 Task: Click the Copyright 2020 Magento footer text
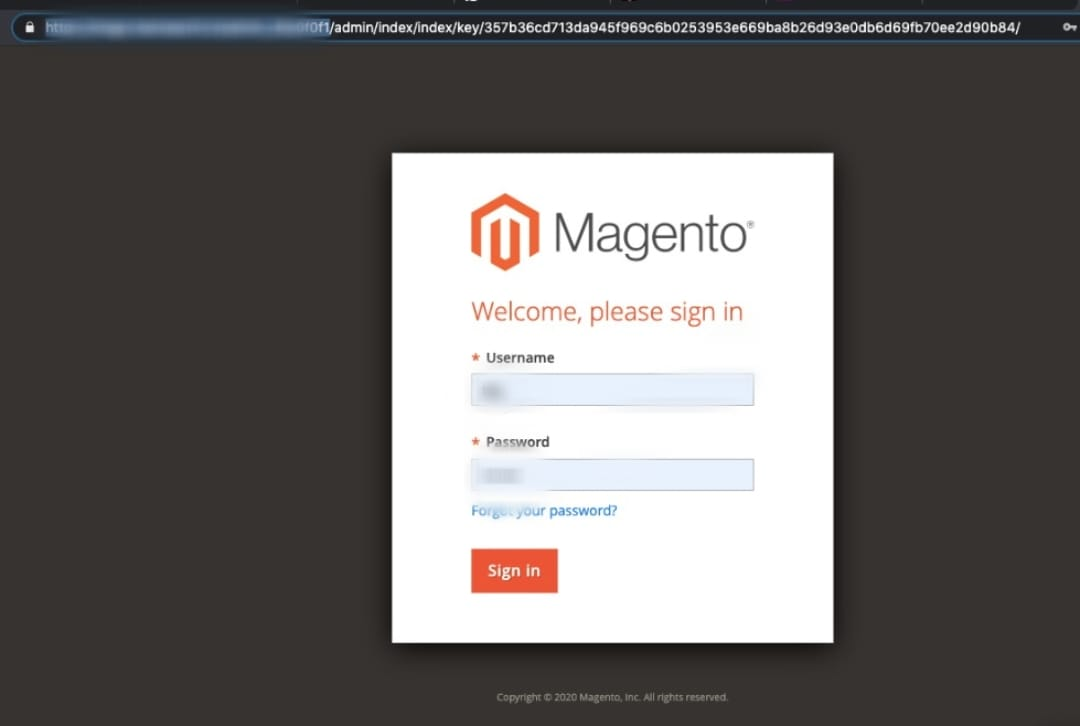point(612,697)
